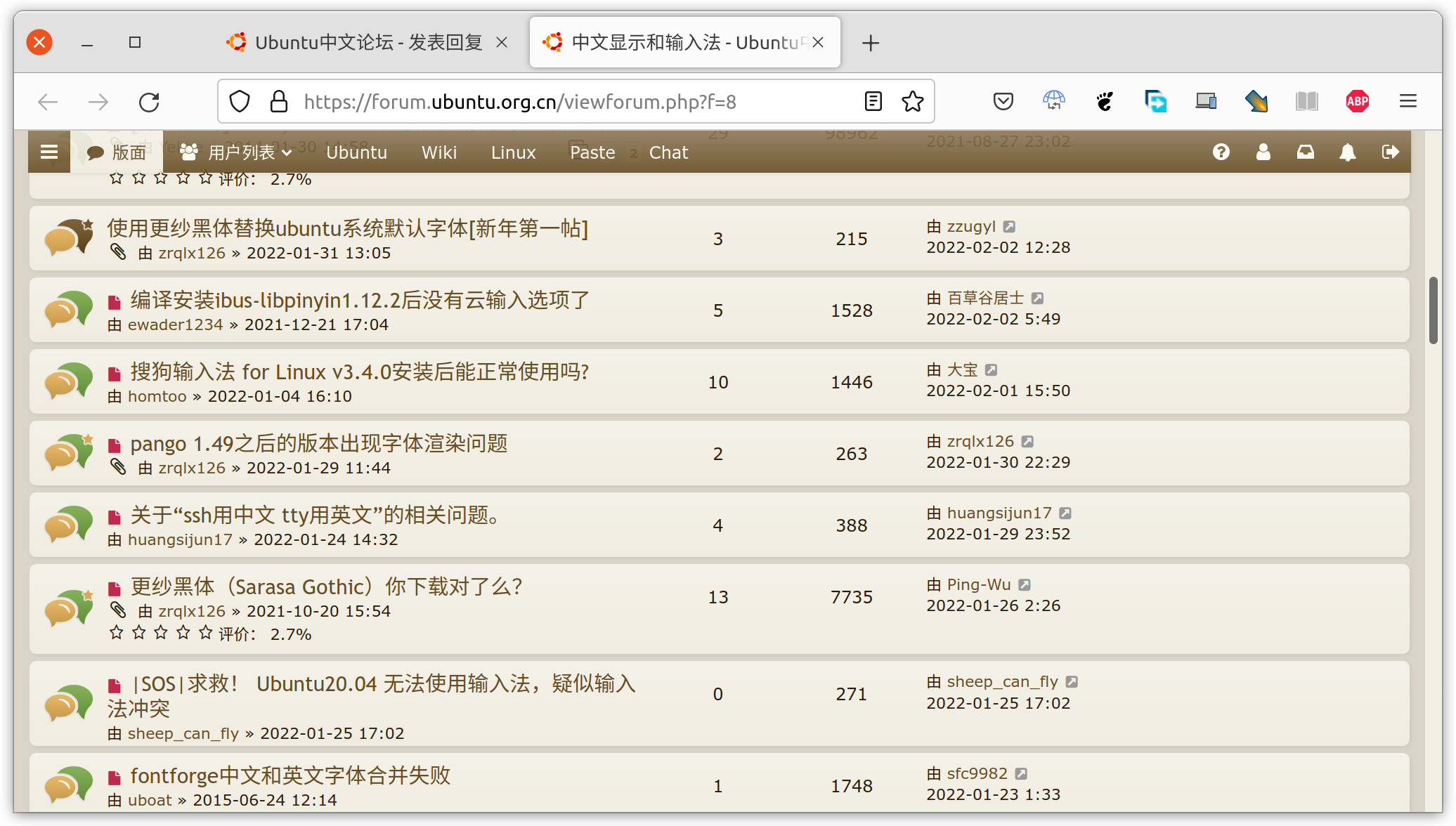This screenshot has width=1456, height=826.
Task: Open topic 编译安装ibus-libpinyin1.12.2后没有云输入选项了
Action: [x=360, y=301]
